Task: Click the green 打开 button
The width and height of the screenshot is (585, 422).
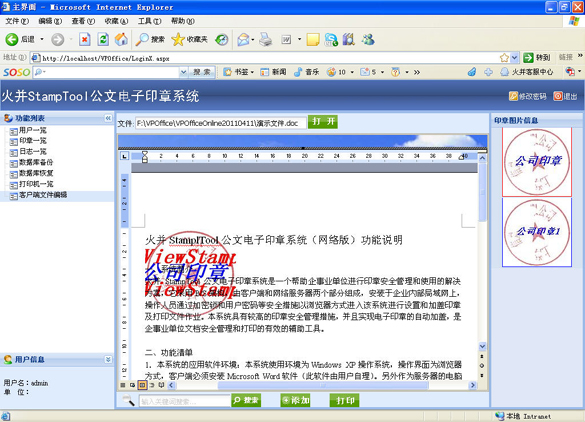Action: [x=323, y=122]
